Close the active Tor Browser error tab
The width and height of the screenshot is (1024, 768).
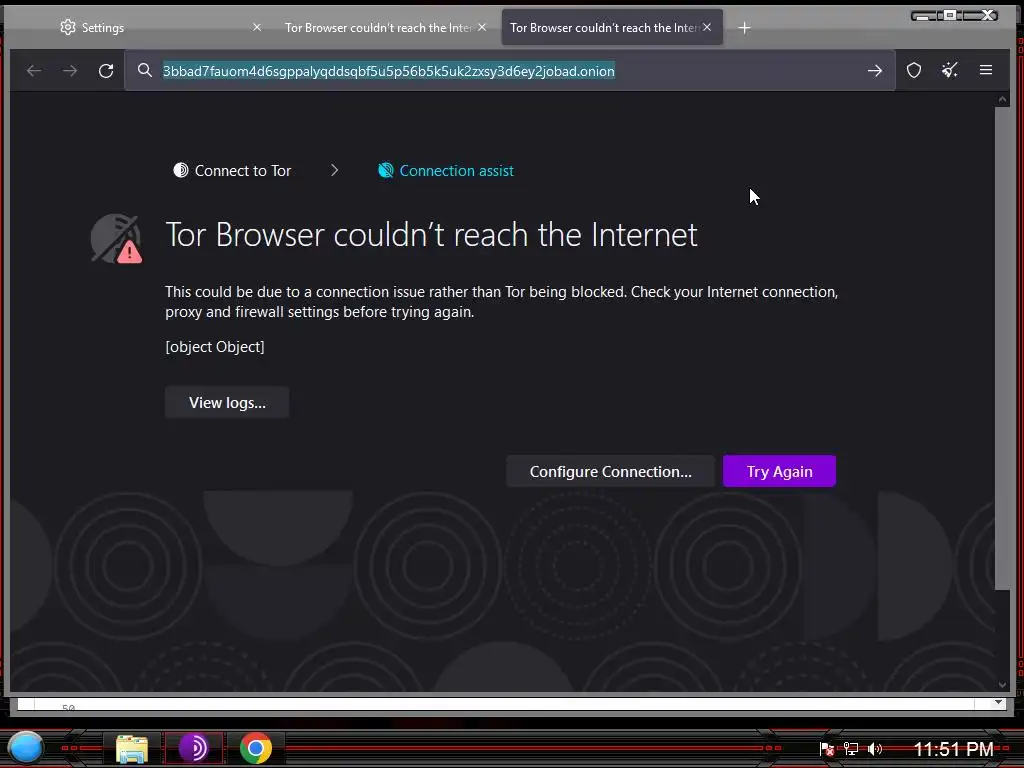[x=707, y=27]
